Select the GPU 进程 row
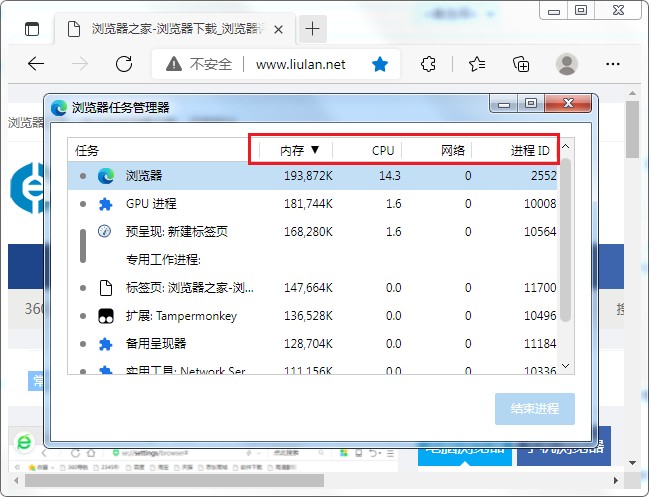The width and height of the screenshot is (649, 497). click(312, 204)
